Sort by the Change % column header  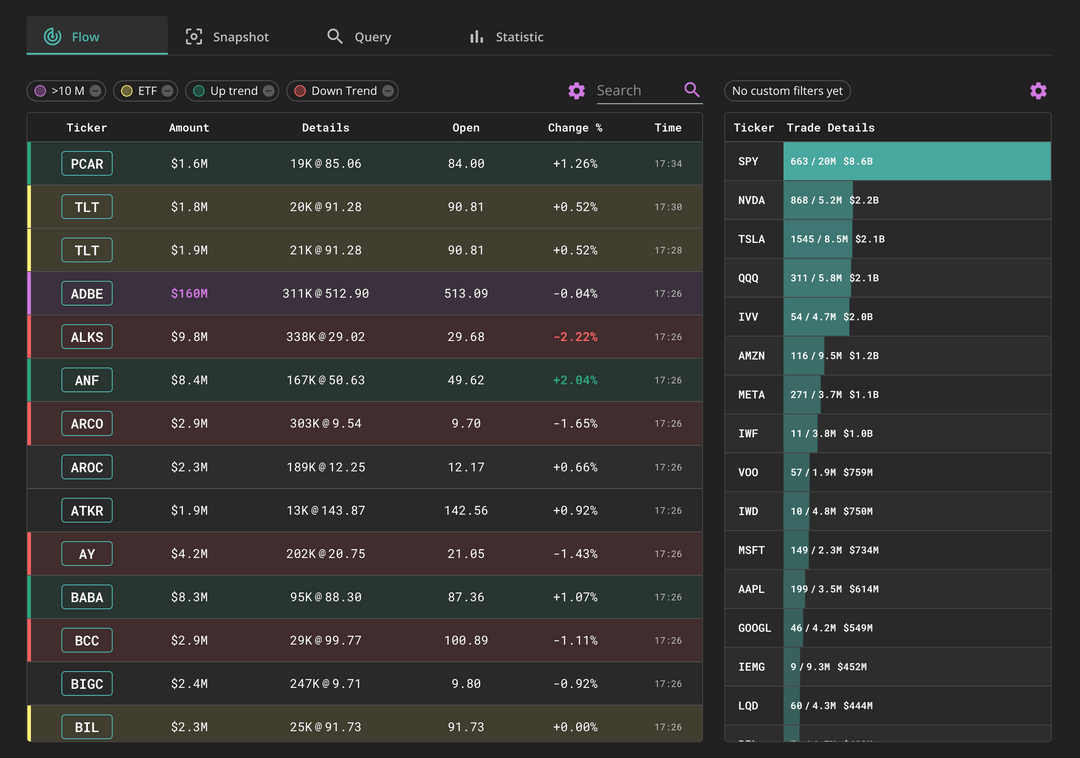pos(575,127)
